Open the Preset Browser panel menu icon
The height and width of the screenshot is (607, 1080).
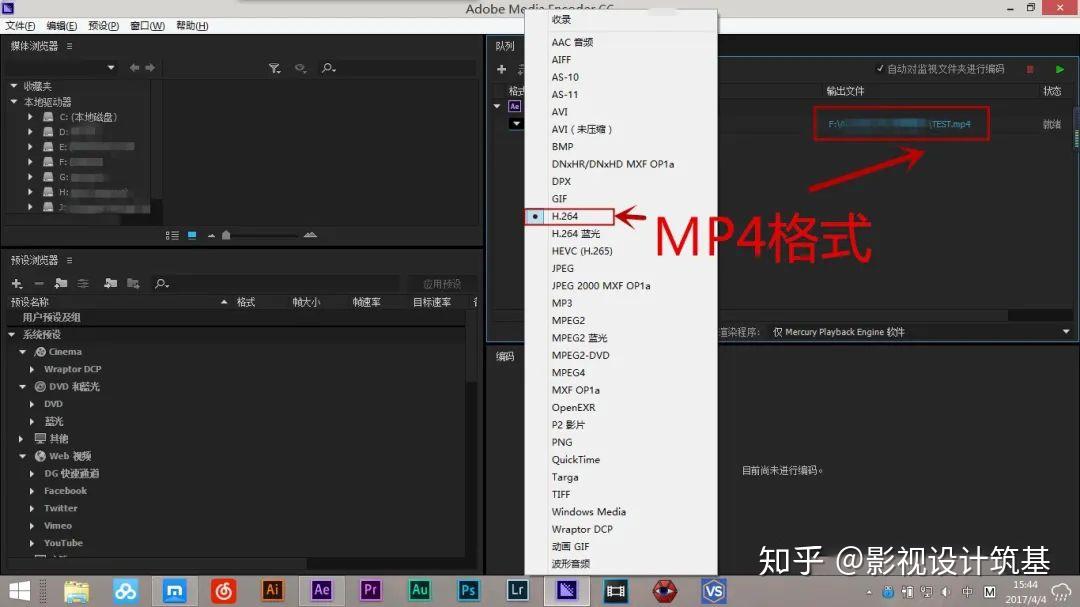coord(70,260)
